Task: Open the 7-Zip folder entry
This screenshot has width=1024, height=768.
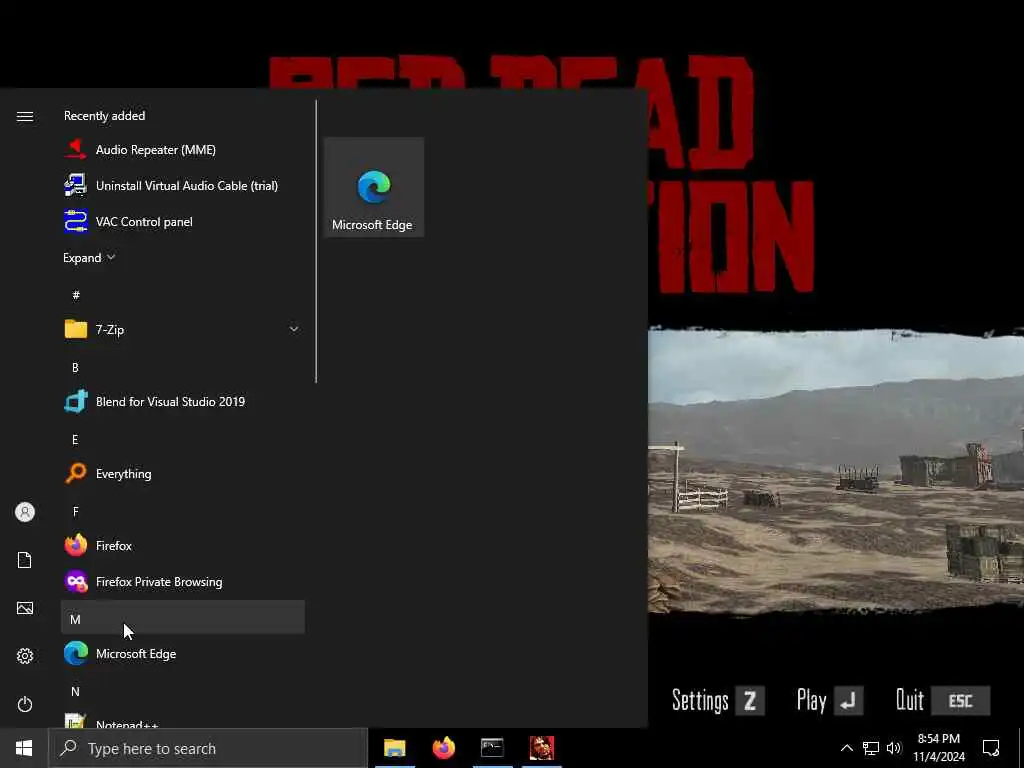Action: point(183,329)
